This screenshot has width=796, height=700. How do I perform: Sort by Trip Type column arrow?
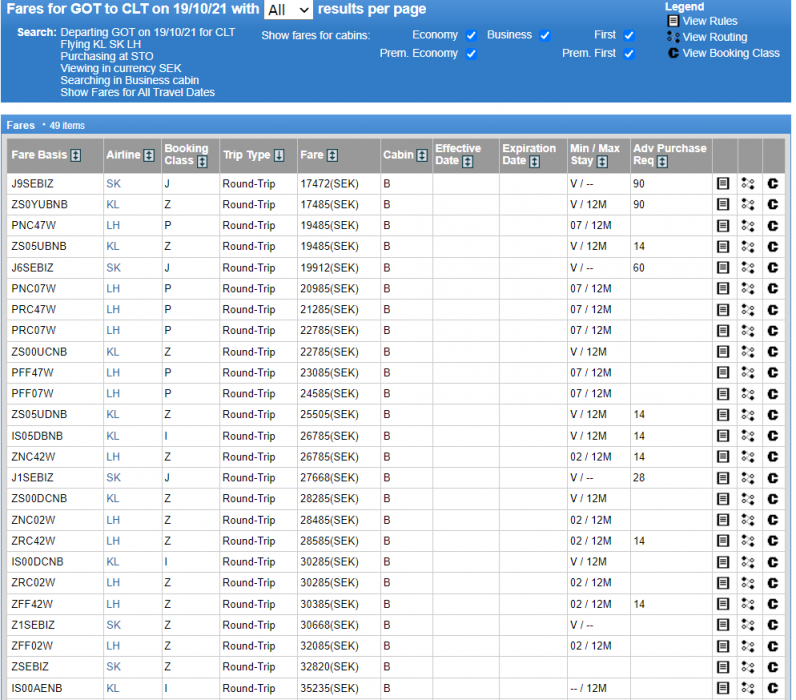point(279,156)
